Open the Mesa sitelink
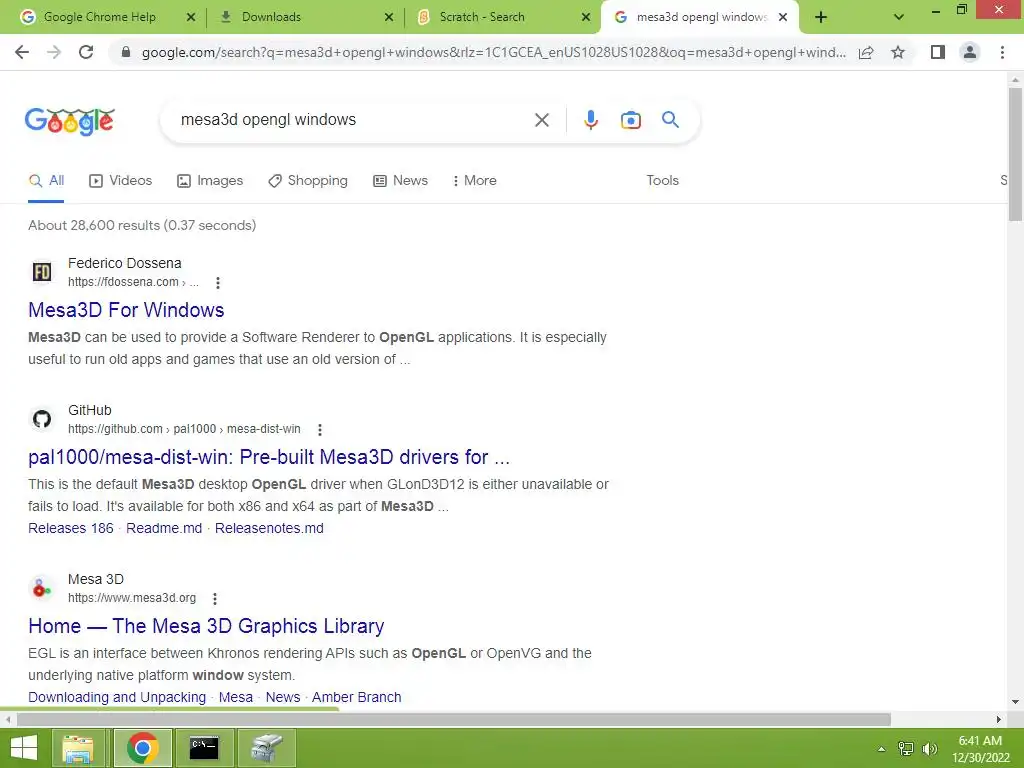 point(236,697)
